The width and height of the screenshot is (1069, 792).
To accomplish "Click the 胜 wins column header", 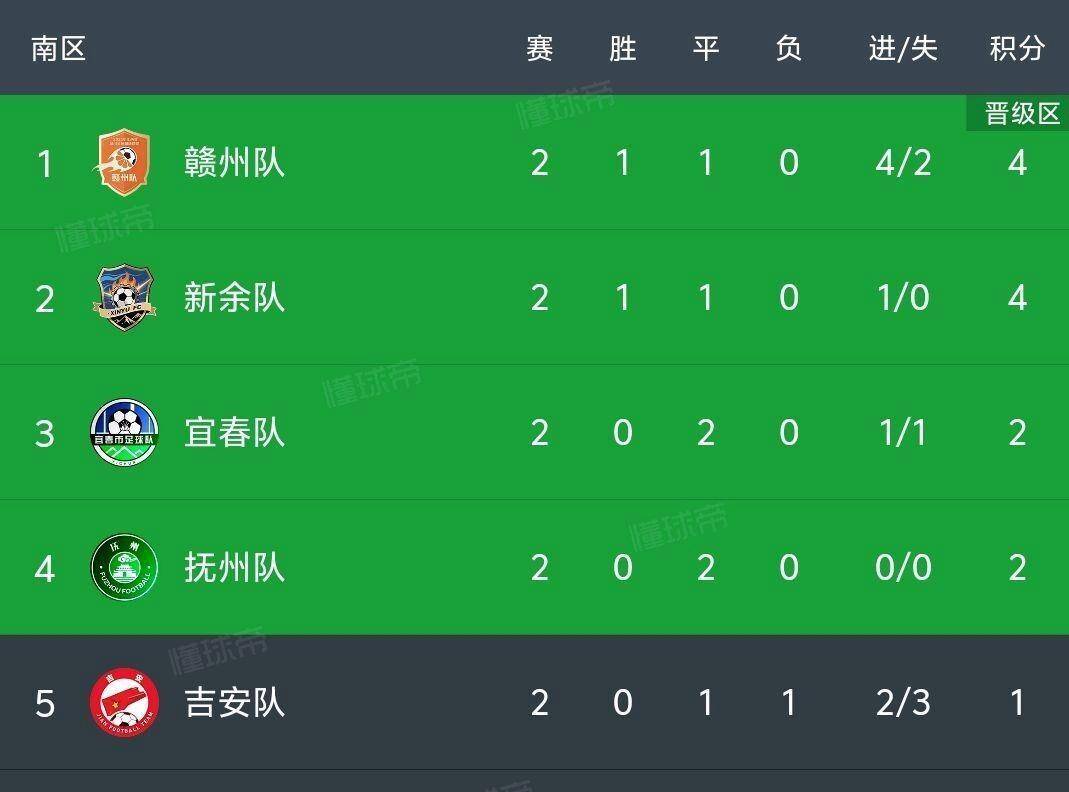I will [x=622, y=48].
